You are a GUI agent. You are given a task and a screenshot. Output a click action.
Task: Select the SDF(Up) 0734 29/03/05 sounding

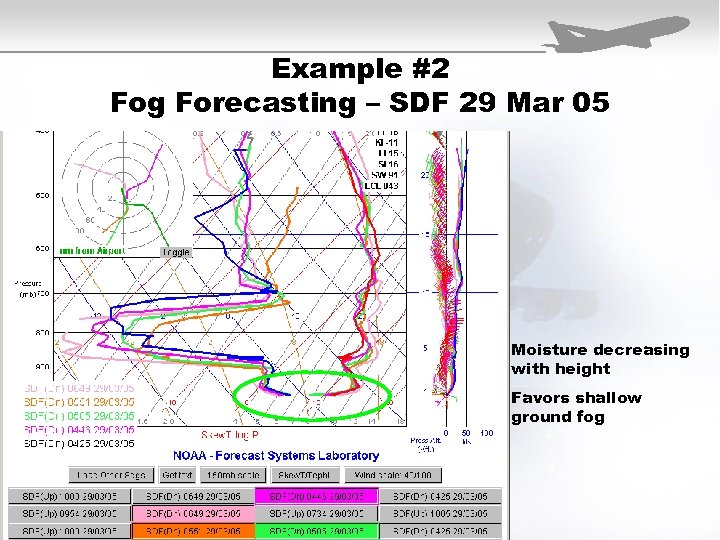click(316, 513)
